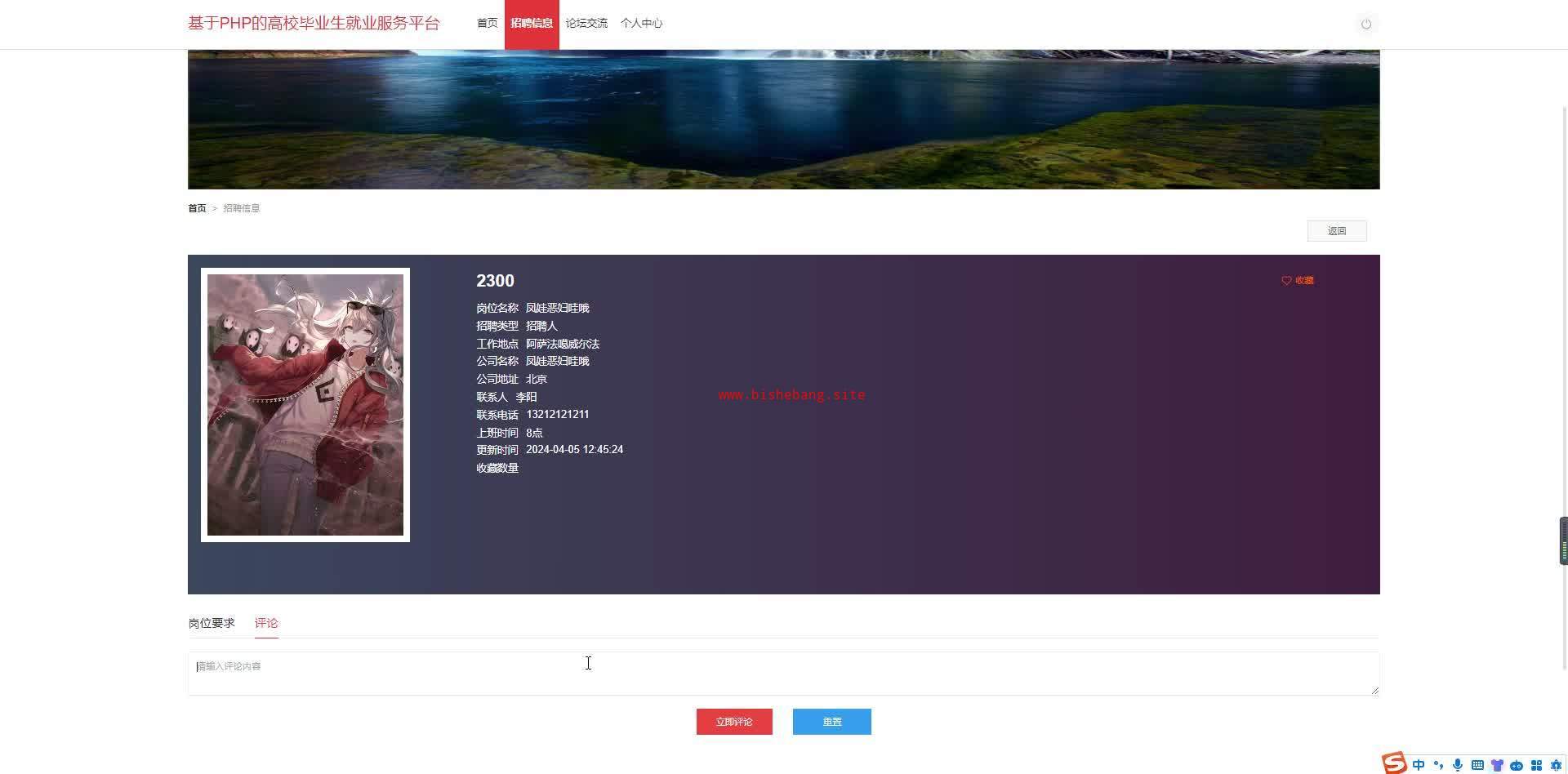Click site title 基于PHP的高校毕业生就业服务平台
Viewport: 1568px width, 774px height.
point(314,24)
